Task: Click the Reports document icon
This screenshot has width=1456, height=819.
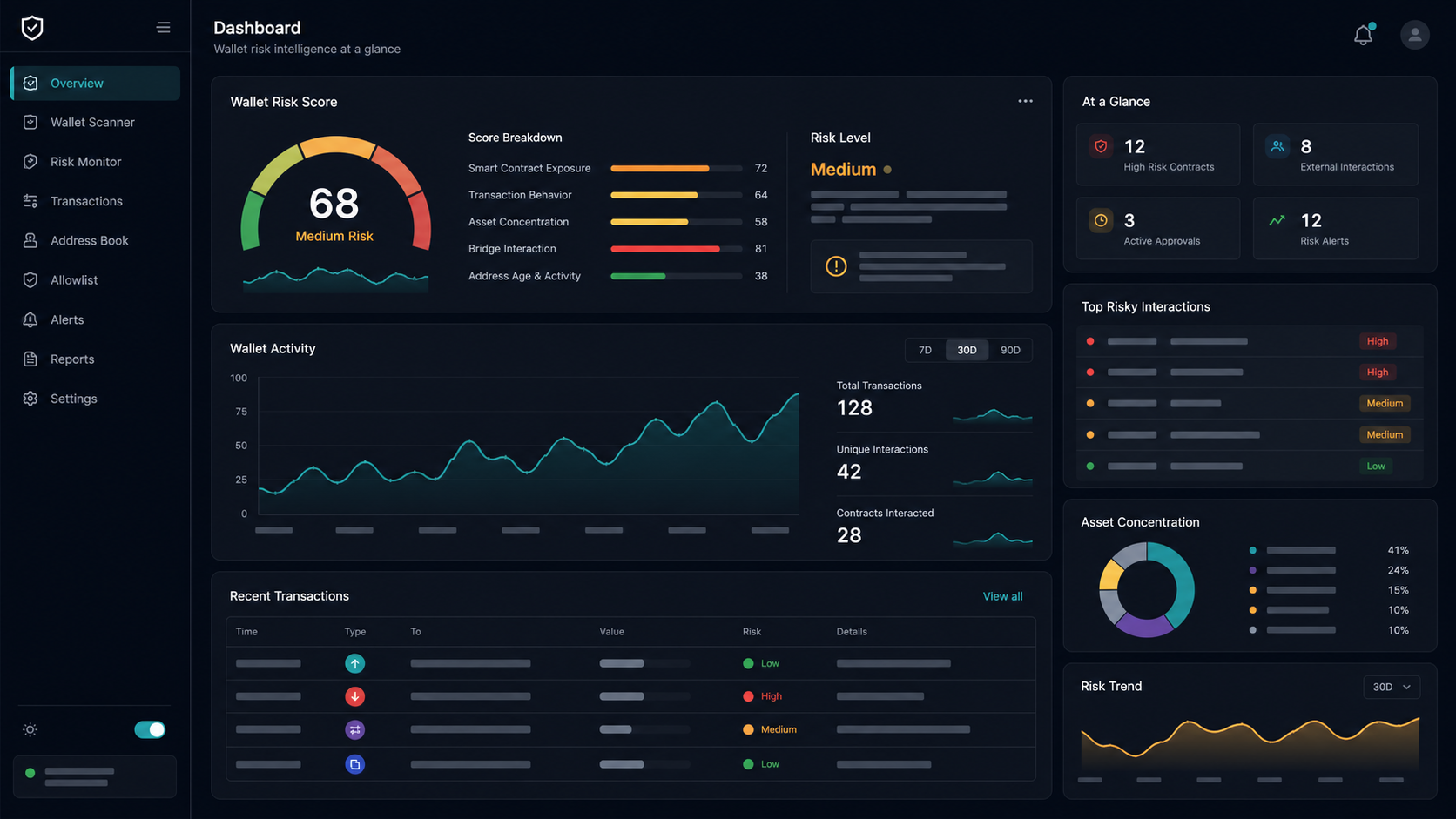Action: 30,359
